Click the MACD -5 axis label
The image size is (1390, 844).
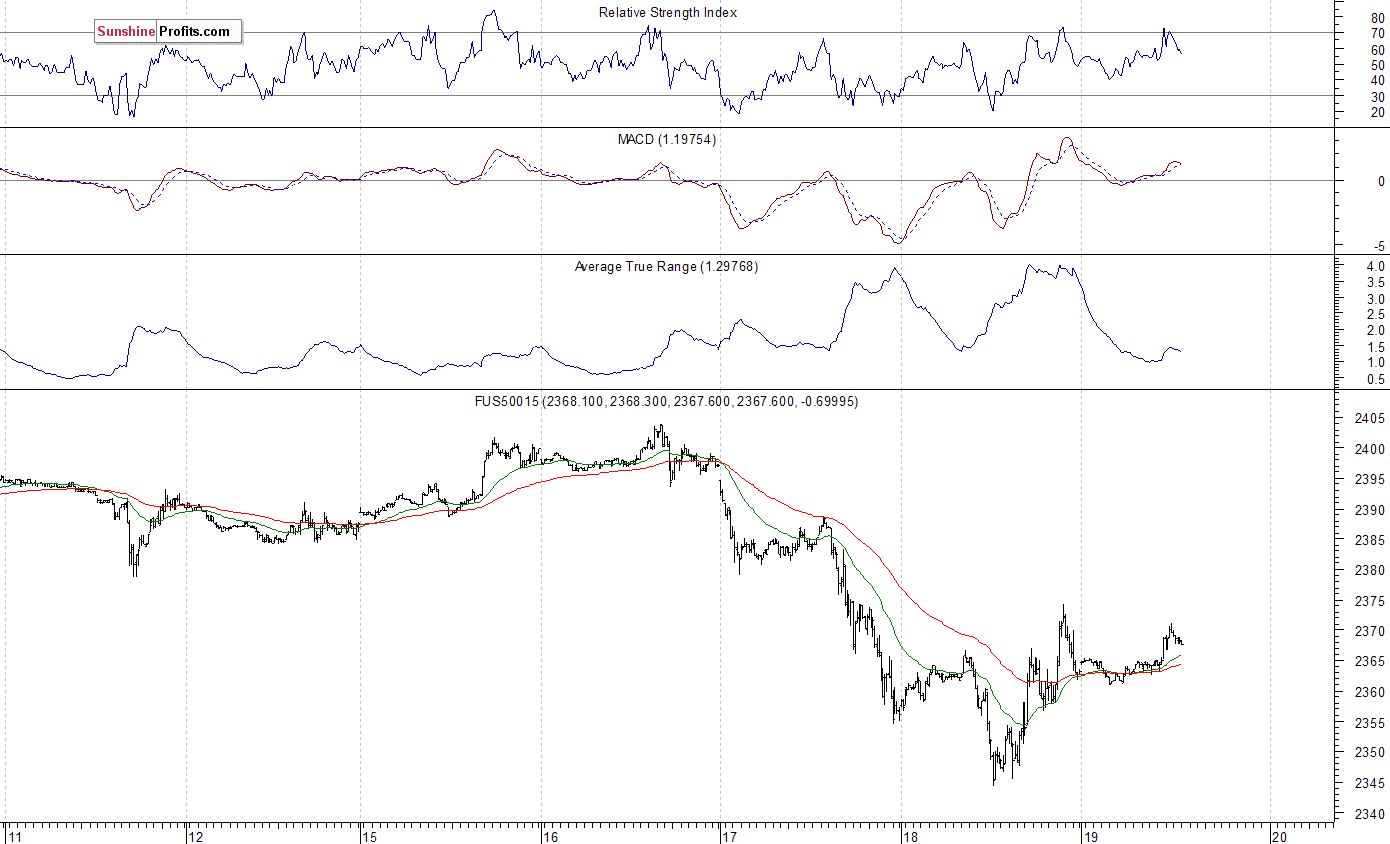click(x=1380, y=246)
